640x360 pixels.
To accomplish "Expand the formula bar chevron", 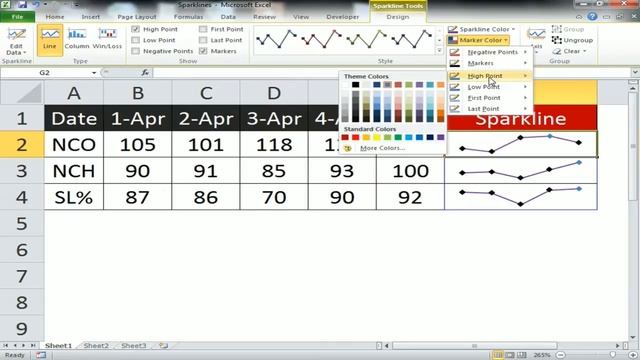I will click(635, 72).
